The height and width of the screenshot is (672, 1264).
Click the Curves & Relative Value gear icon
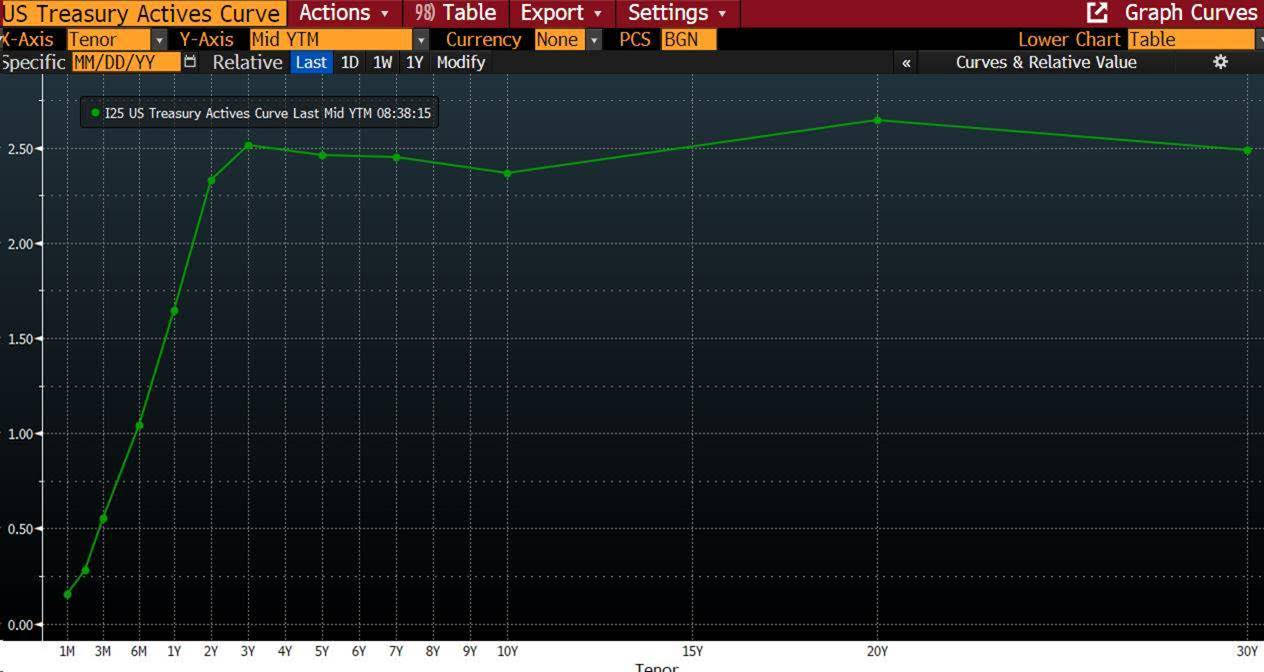[1220, 62]
